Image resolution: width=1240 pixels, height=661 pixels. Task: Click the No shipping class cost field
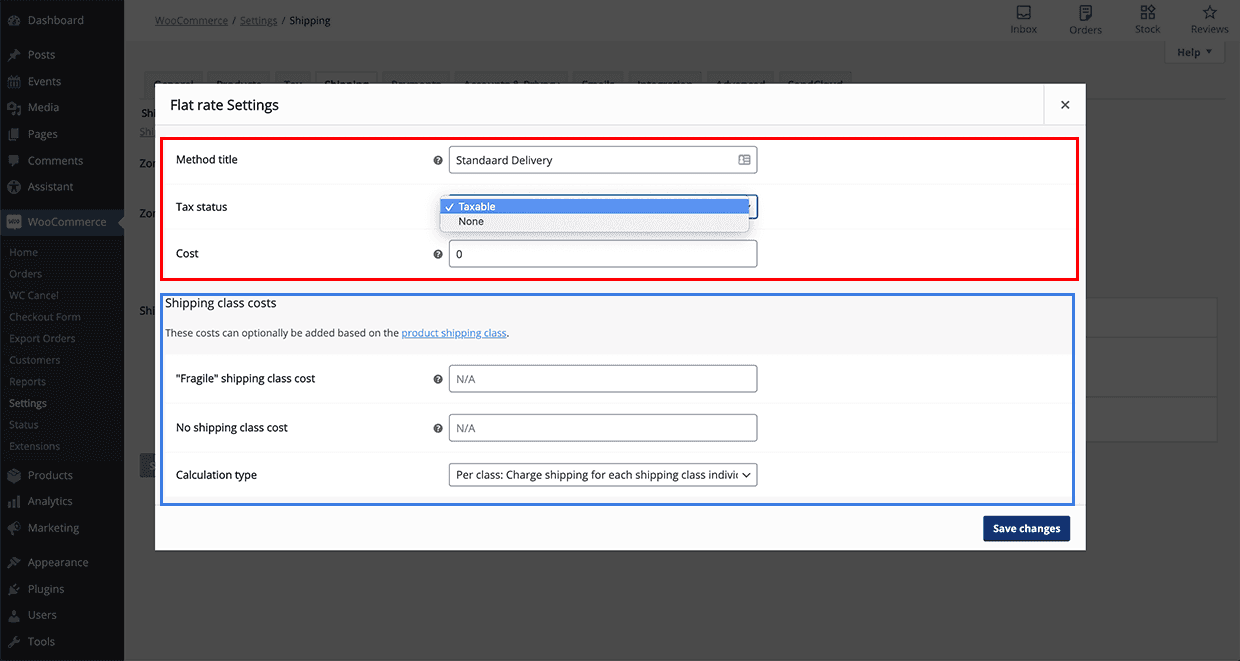coord(603,428)
